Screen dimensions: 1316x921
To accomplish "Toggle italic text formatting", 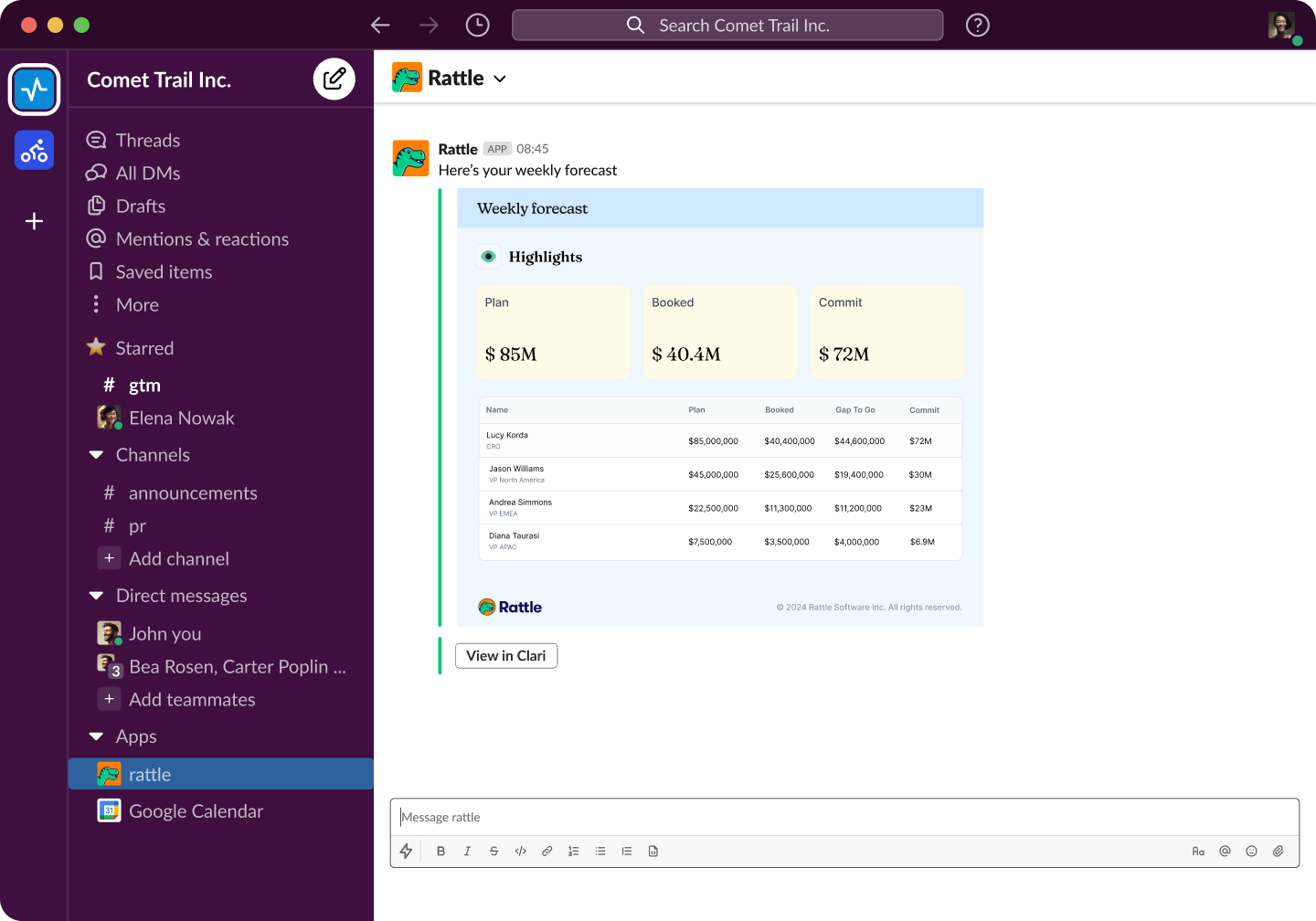I will (x=467, y=851).
